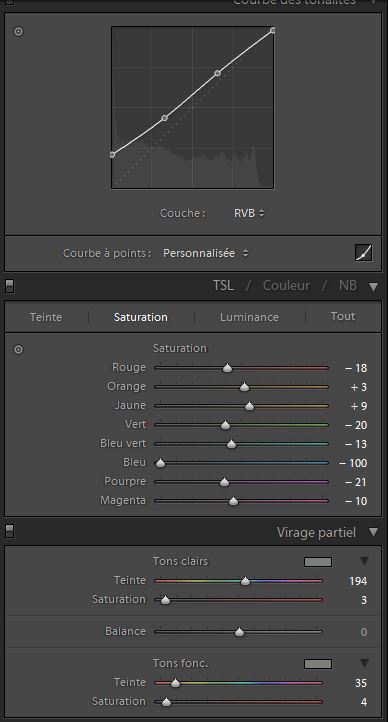Click the Vert value field showing -20
388x722 pixels.
(x=356, y=425)
